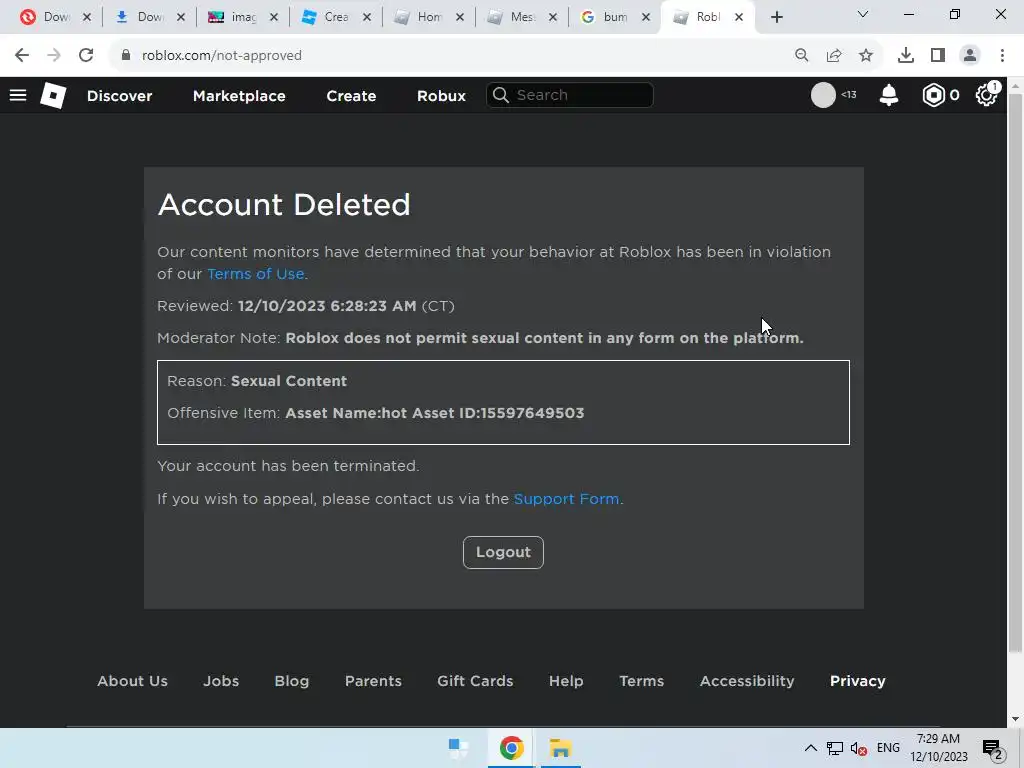Click the address bar URL roblox.com/not-approved
1024x768 pixels.
222,56
